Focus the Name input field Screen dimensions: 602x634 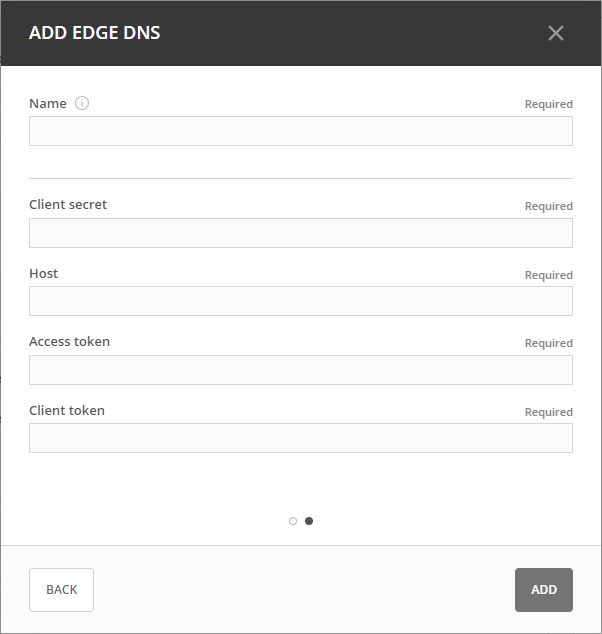pos(300,131)
